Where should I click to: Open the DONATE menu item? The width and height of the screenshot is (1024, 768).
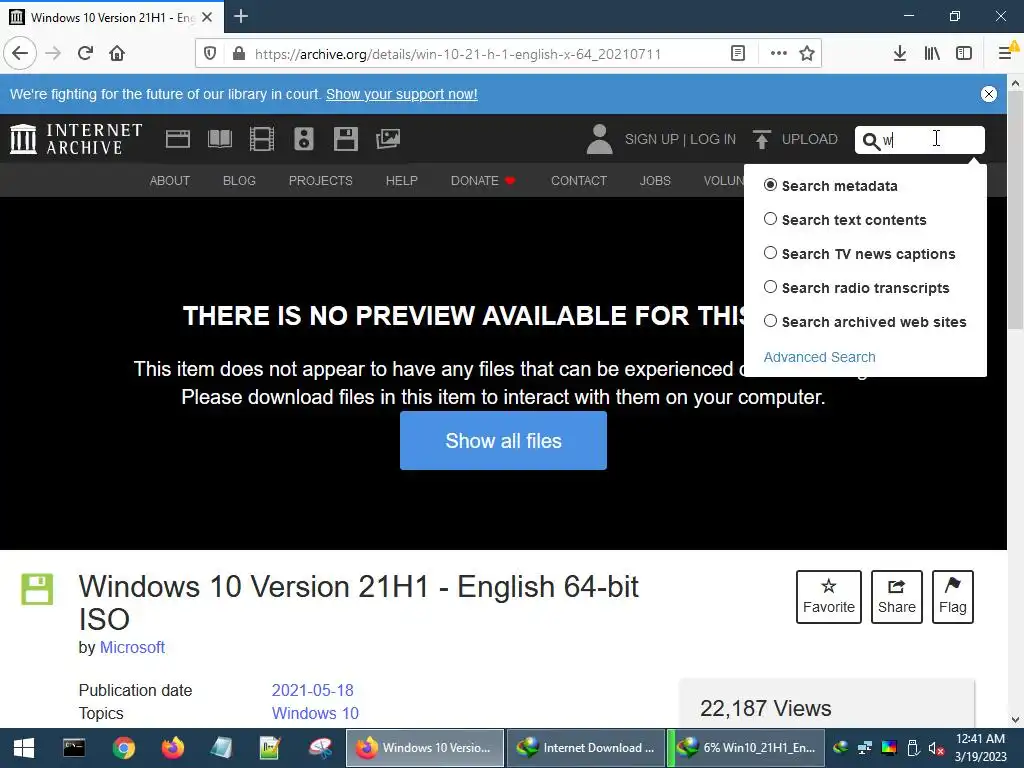483,181
